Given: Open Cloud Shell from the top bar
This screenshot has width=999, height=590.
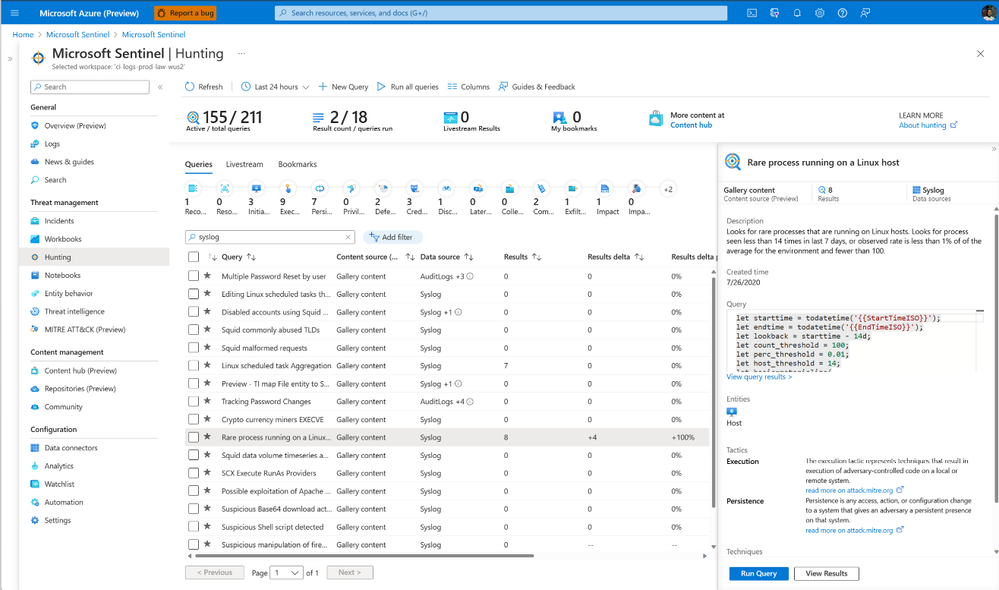Looking at the screenshot, I should click(x=752, y=13).
